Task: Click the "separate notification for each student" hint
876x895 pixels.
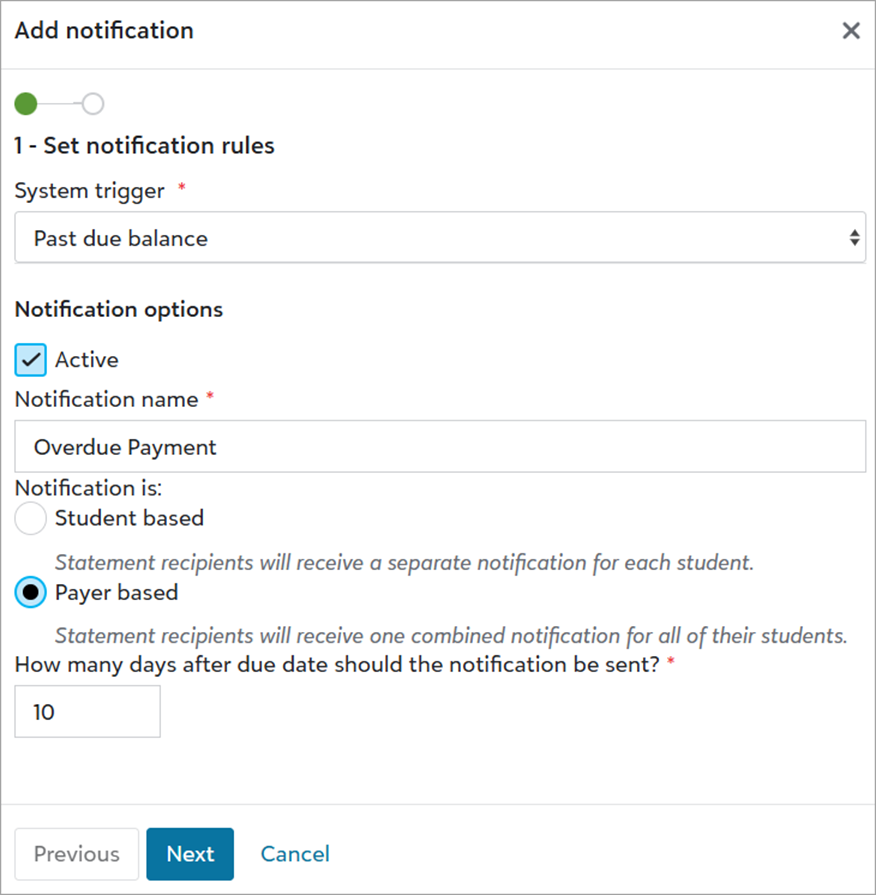Action: click(404, 563)
